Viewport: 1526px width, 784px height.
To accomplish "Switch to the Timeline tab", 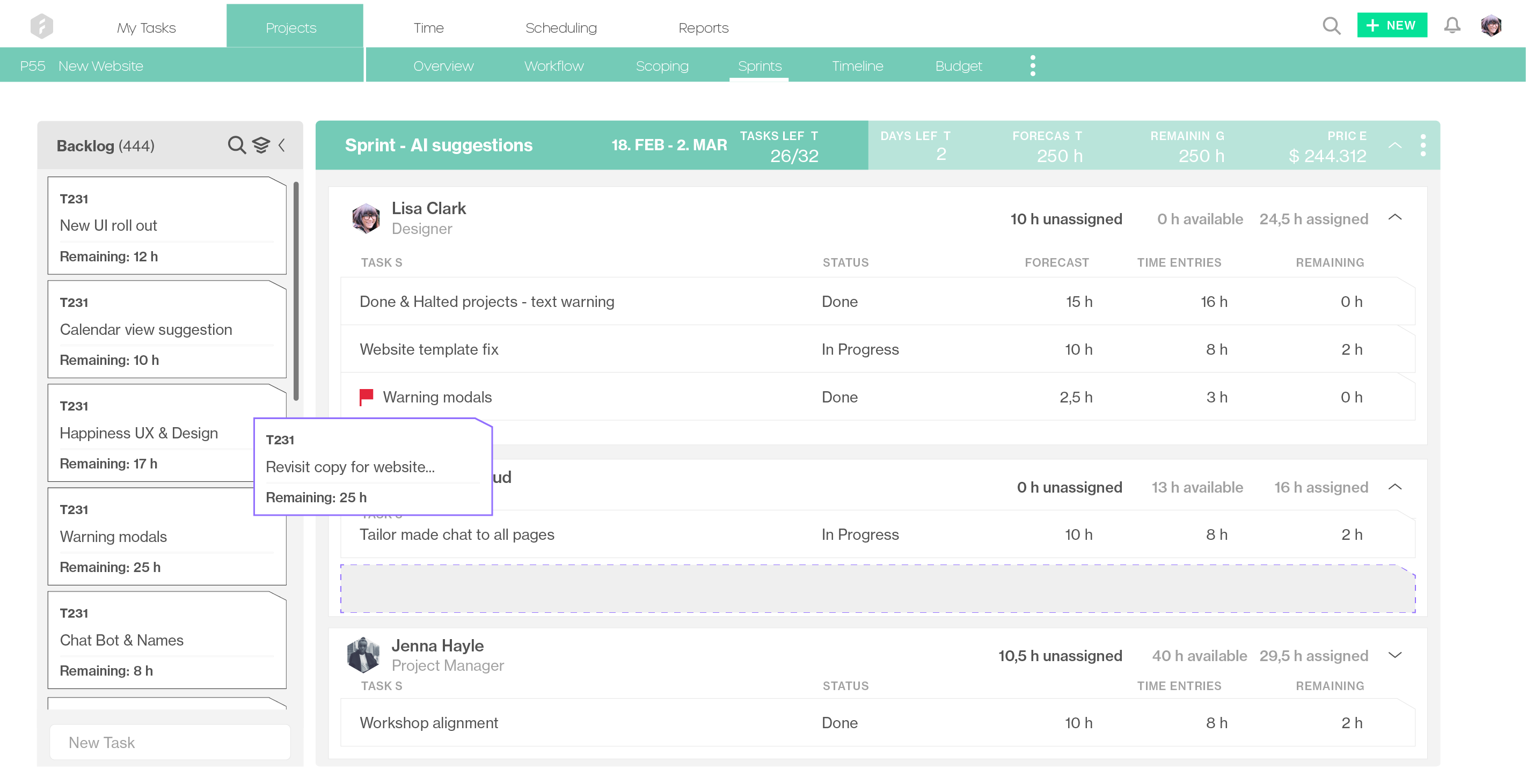I will point(857,65).
